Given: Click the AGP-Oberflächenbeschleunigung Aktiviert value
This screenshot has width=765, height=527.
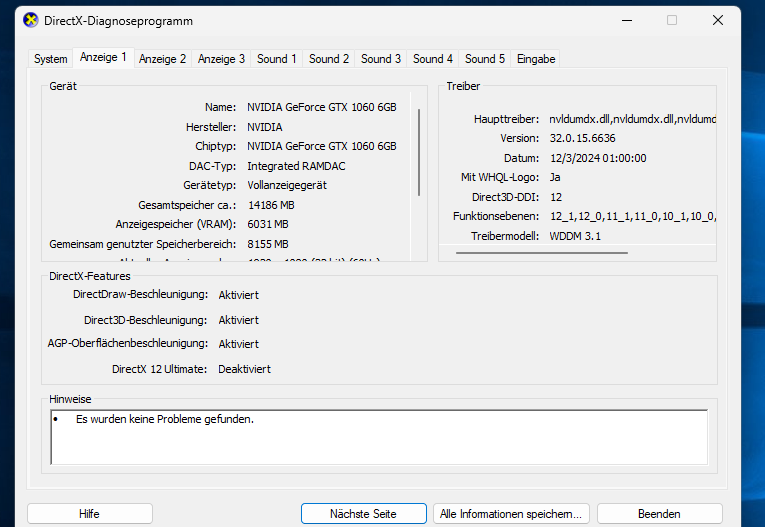Looking at the screenshot, I should tap(239, 344).
